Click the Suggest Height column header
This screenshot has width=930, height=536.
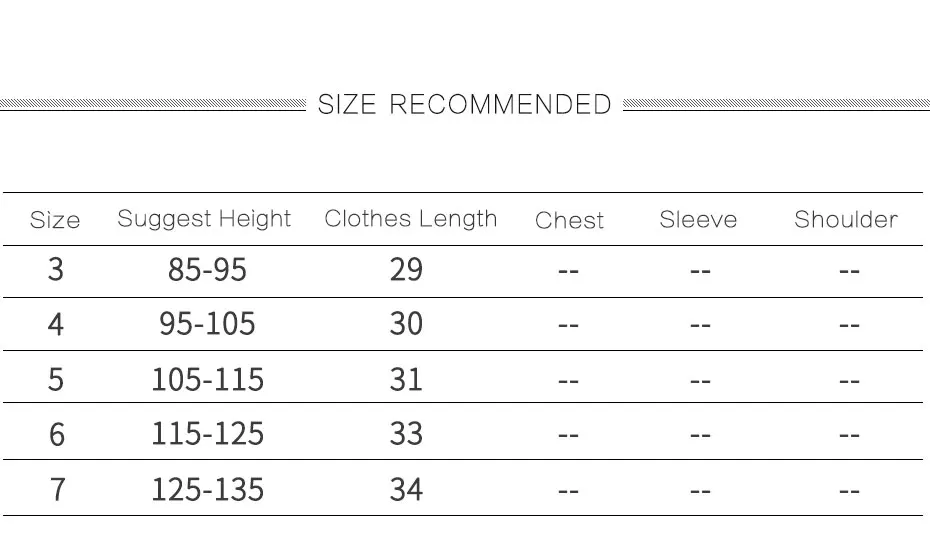[x=204, y=219]
